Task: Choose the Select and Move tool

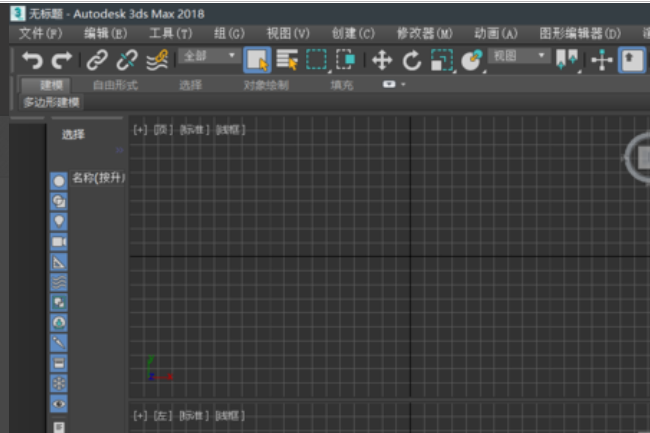Action: coord(382,61)
